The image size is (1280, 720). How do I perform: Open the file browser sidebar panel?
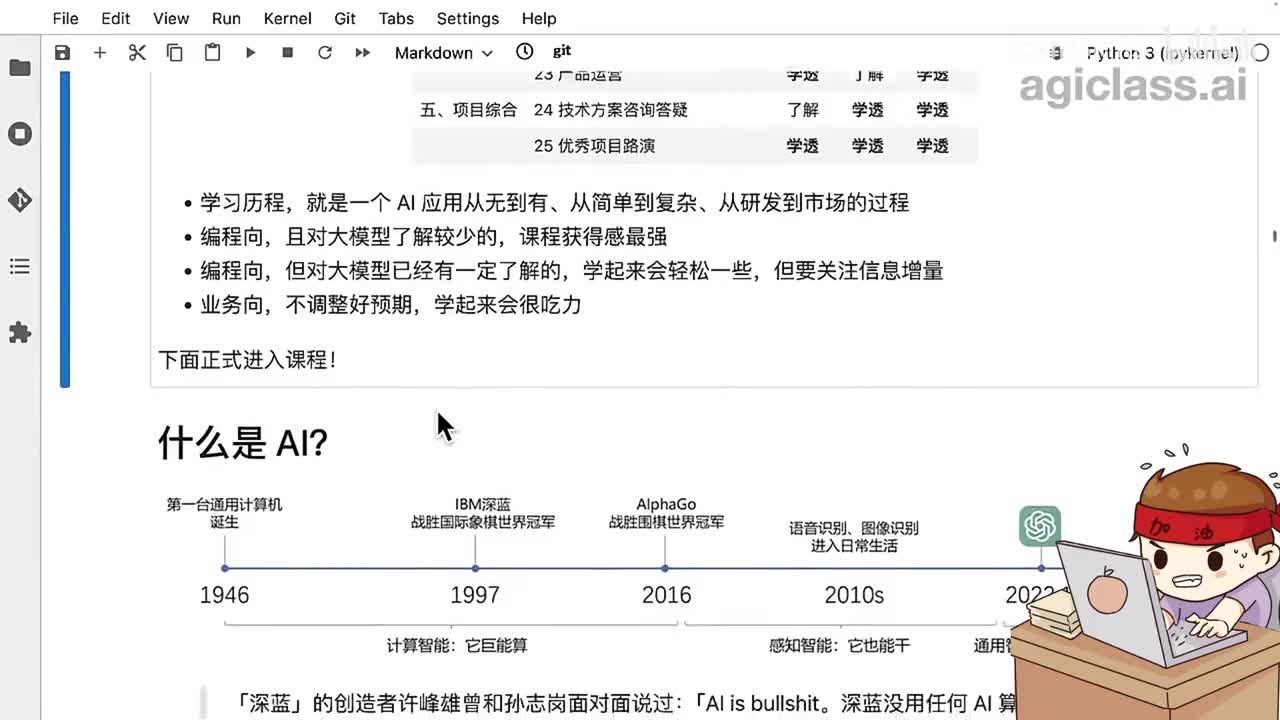click(x=20, y=67)
